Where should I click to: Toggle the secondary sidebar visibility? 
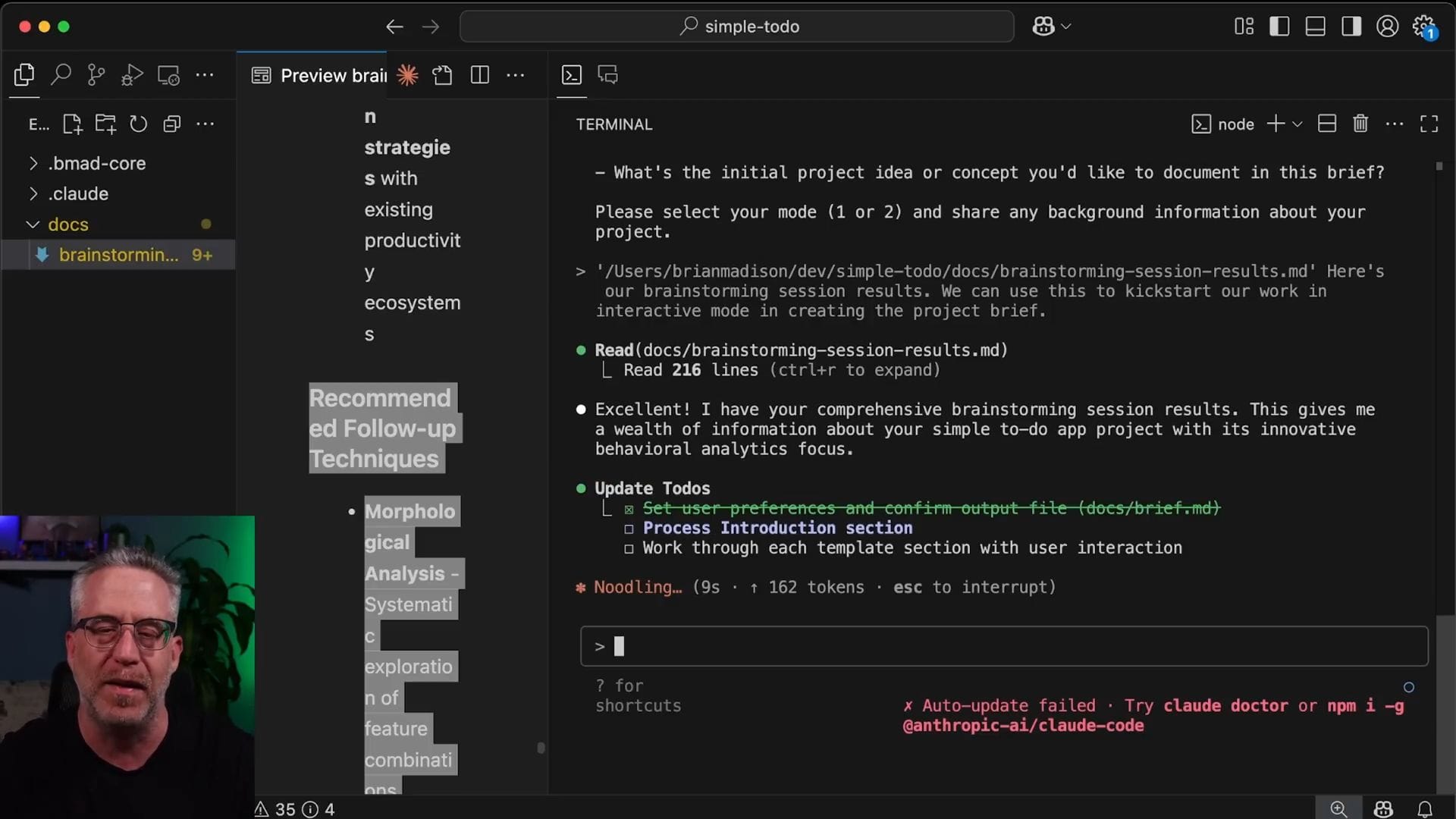point(1351,27)
